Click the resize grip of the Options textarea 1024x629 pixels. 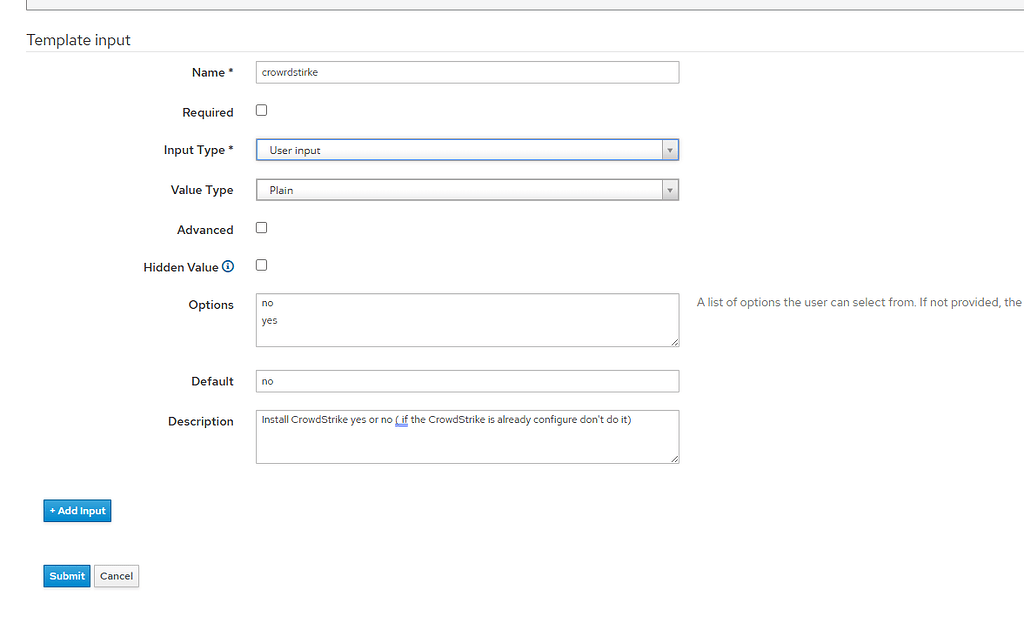[x=675, y=344]
